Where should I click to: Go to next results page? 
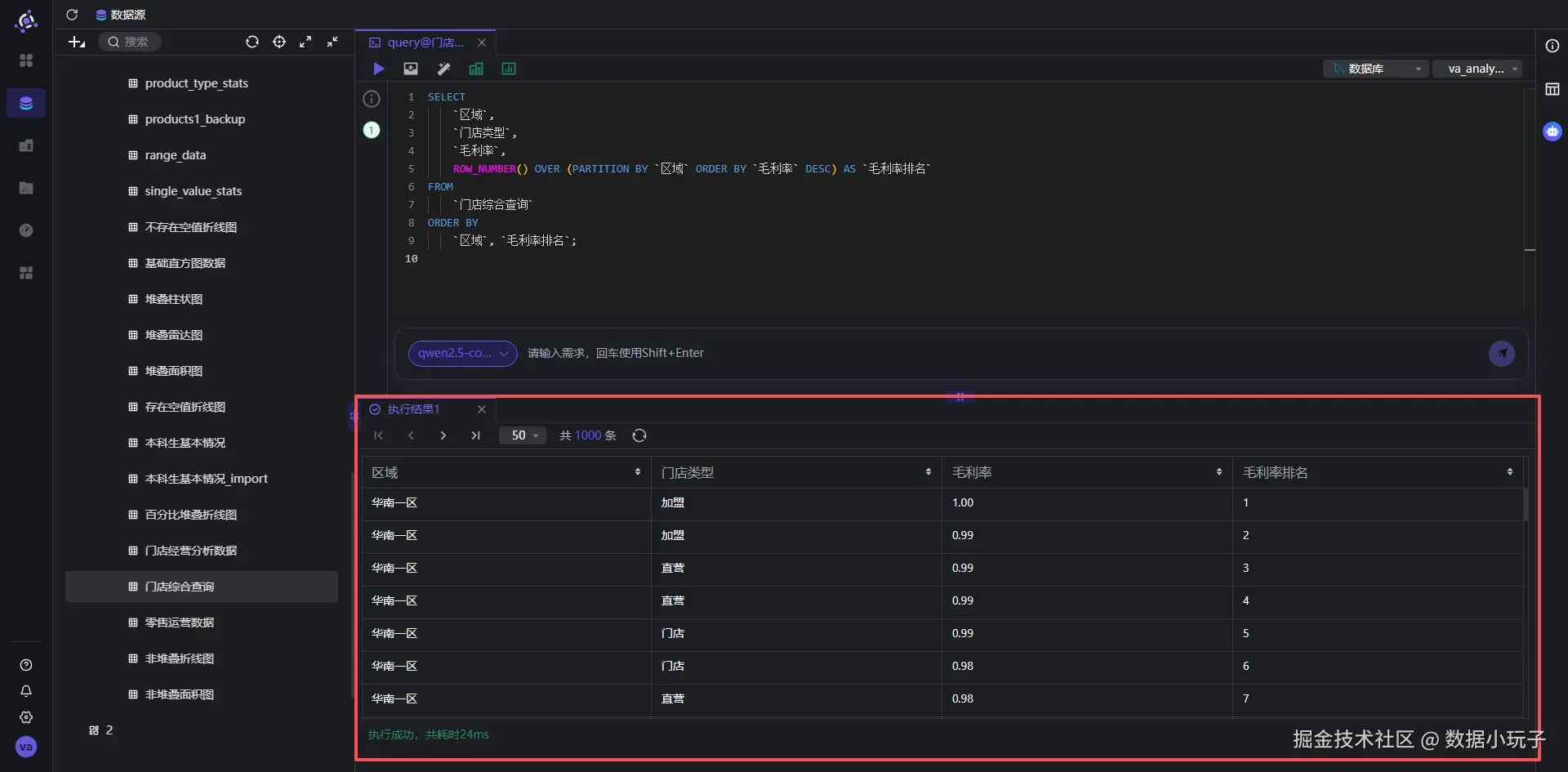pyautogui.click(x=443, y=435)
